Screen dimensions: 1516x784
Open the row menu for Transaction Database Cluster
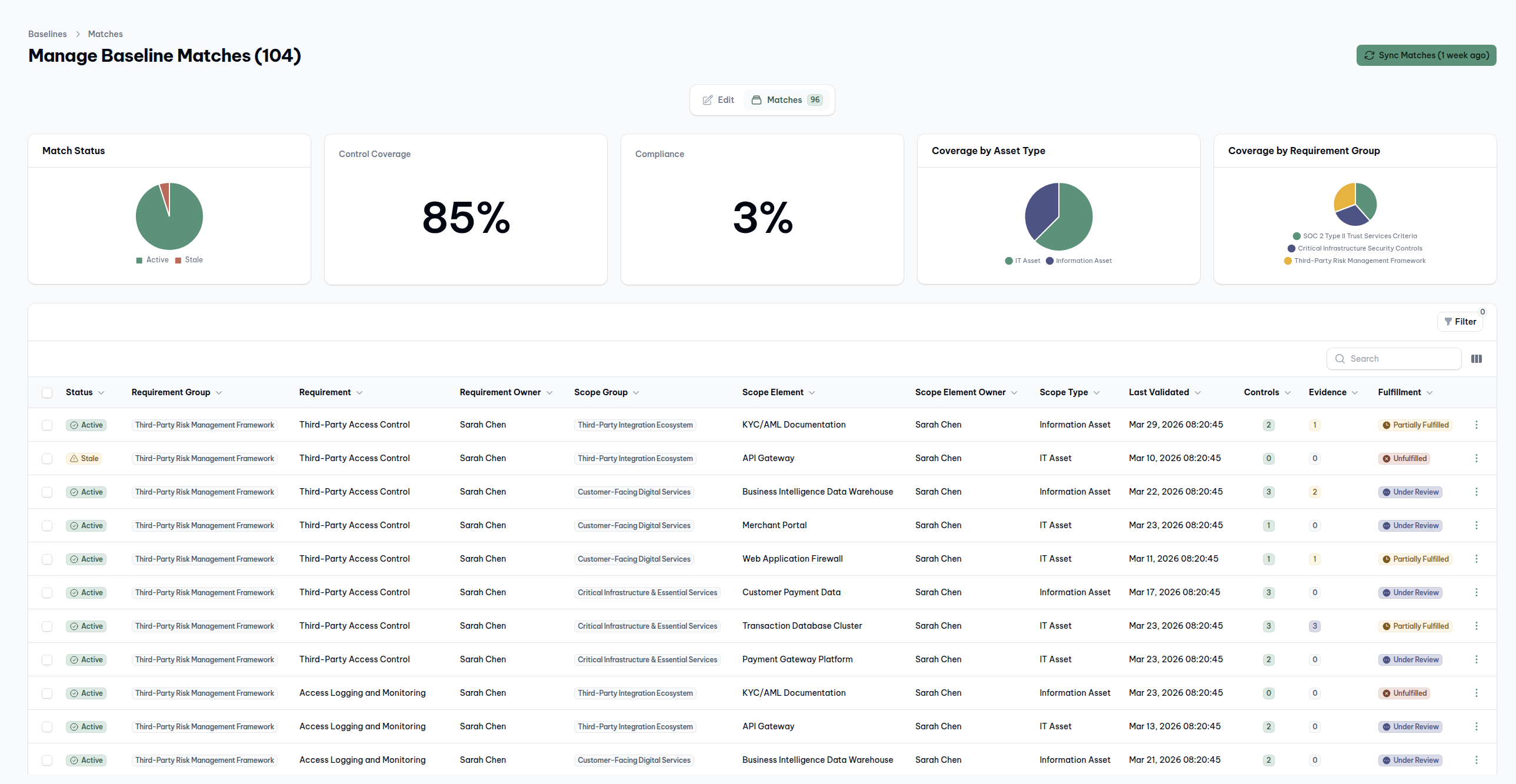coord(1476,626)
